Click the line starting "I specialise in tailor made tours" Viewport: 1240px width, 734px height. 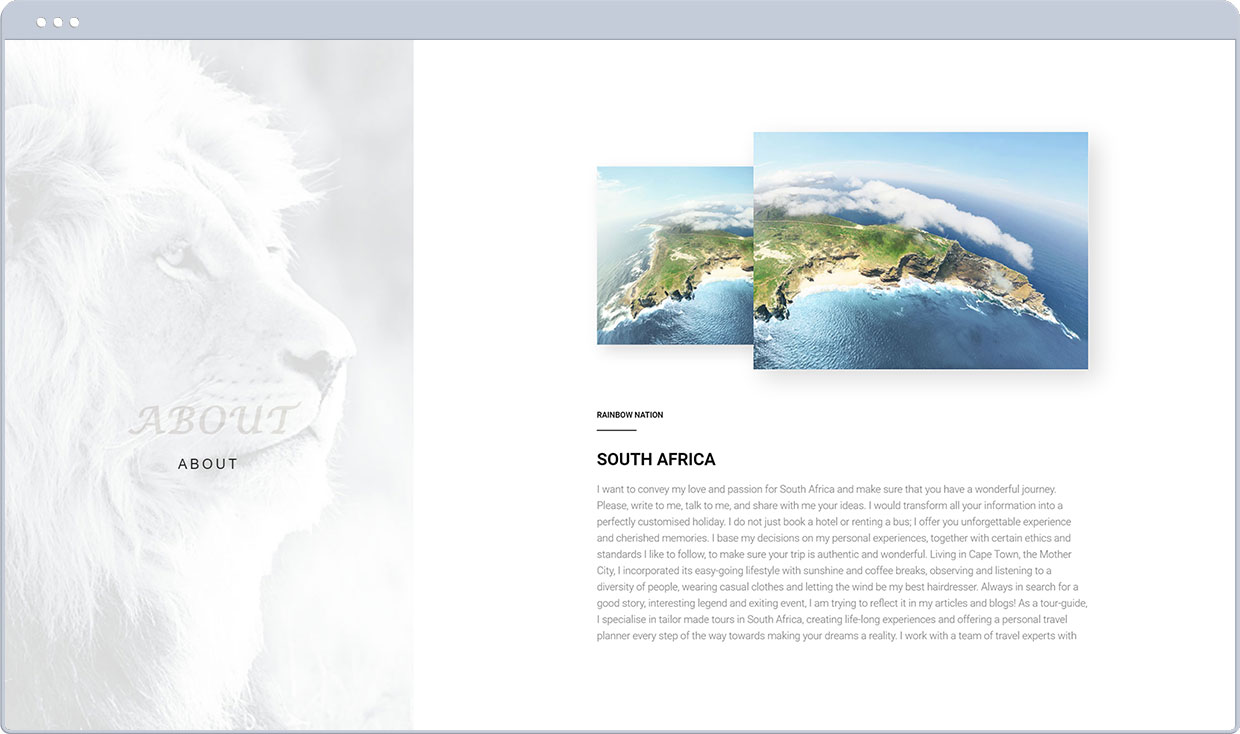point(833,619)
